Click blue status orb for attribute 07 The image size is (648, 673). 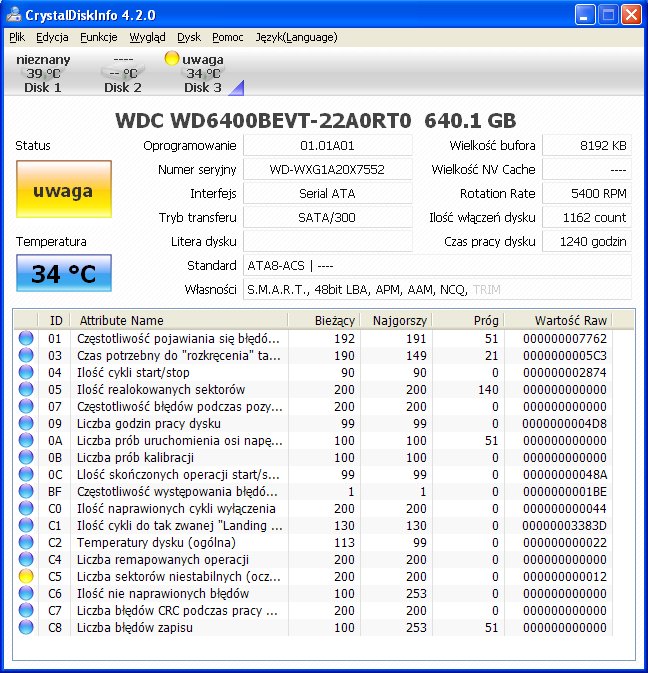[26, 406]
